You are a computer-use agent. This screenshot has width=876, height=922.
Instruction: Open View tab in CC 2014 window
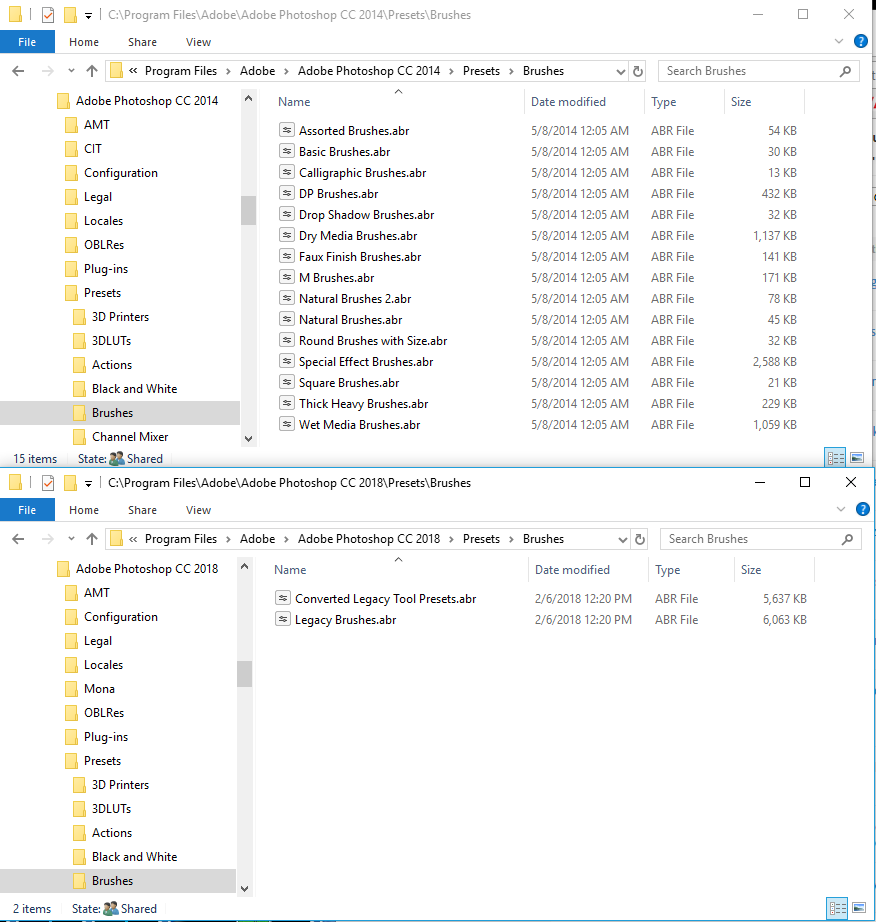coord(198,42)
